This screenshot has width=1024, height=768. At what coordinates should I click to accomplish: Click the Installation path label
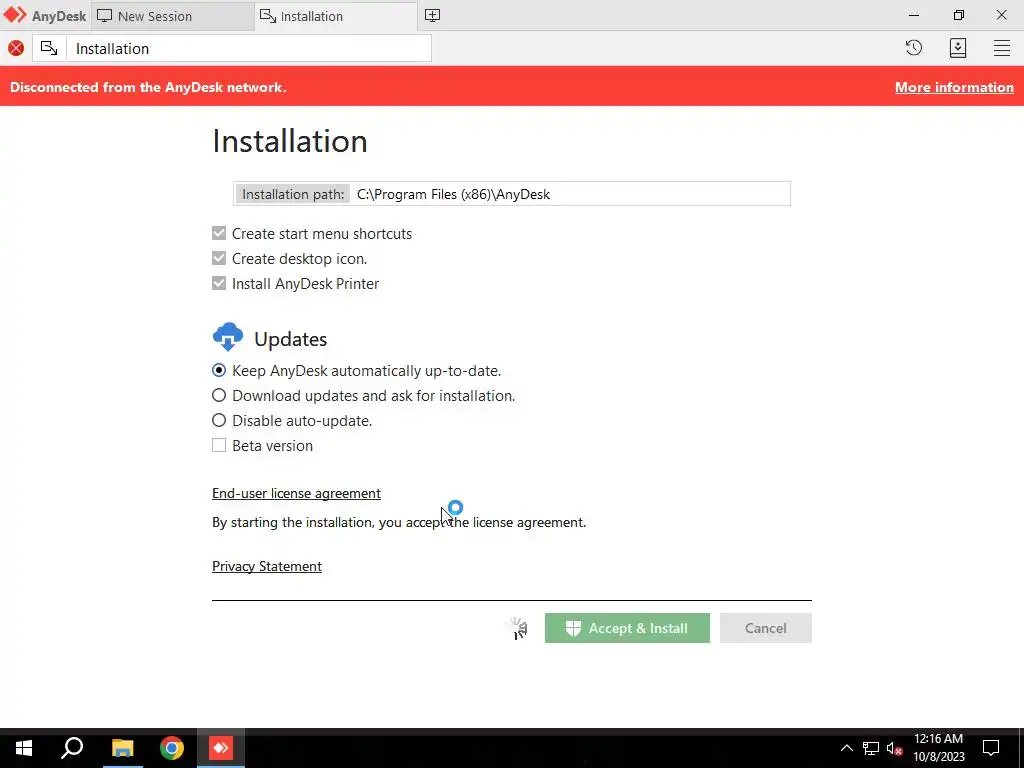point(293,194)
